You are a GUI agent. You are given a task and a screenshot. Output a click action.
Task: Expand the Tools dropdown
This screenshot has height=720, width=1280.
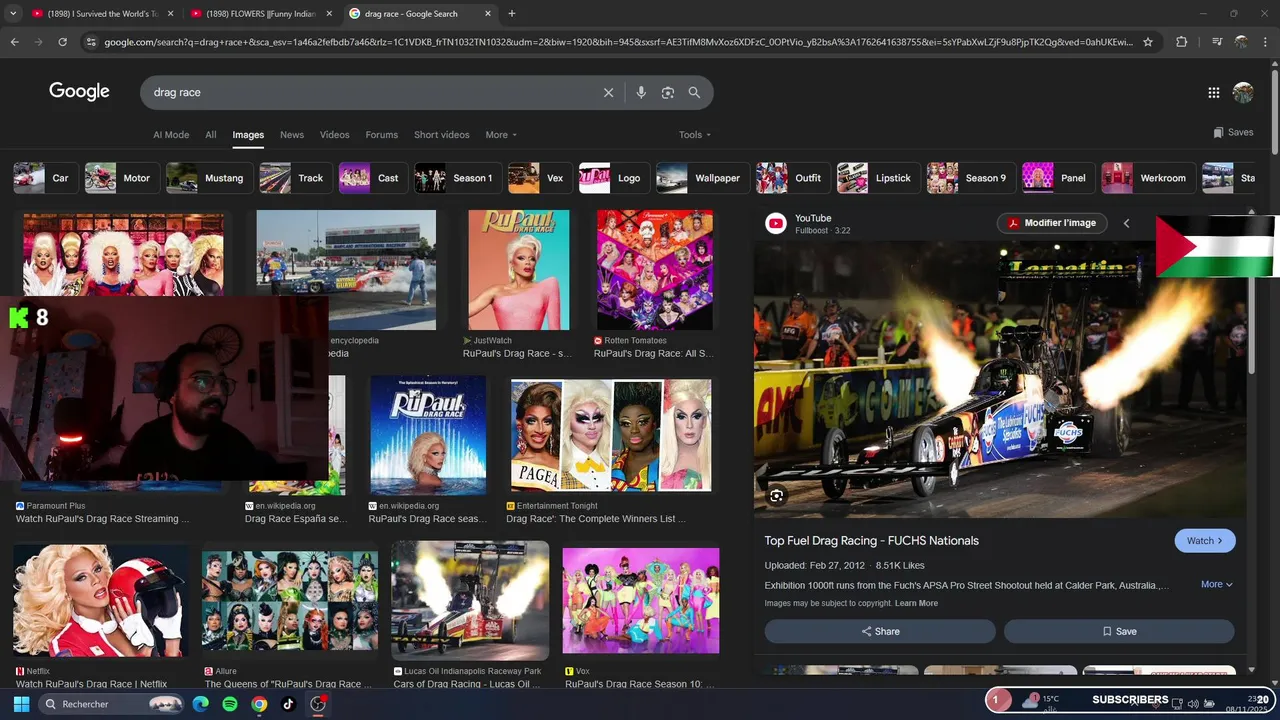coord(695,135)
